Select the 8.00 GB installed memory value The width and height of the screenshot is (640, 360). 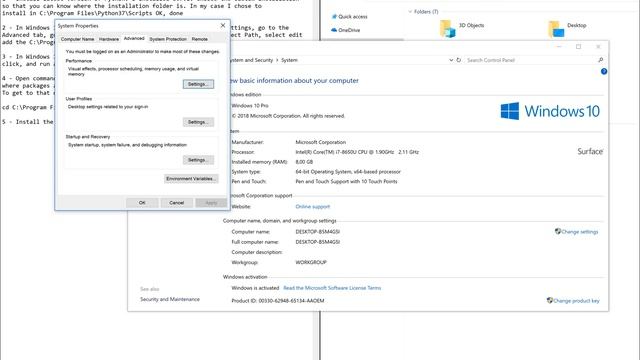click(304, 162)
